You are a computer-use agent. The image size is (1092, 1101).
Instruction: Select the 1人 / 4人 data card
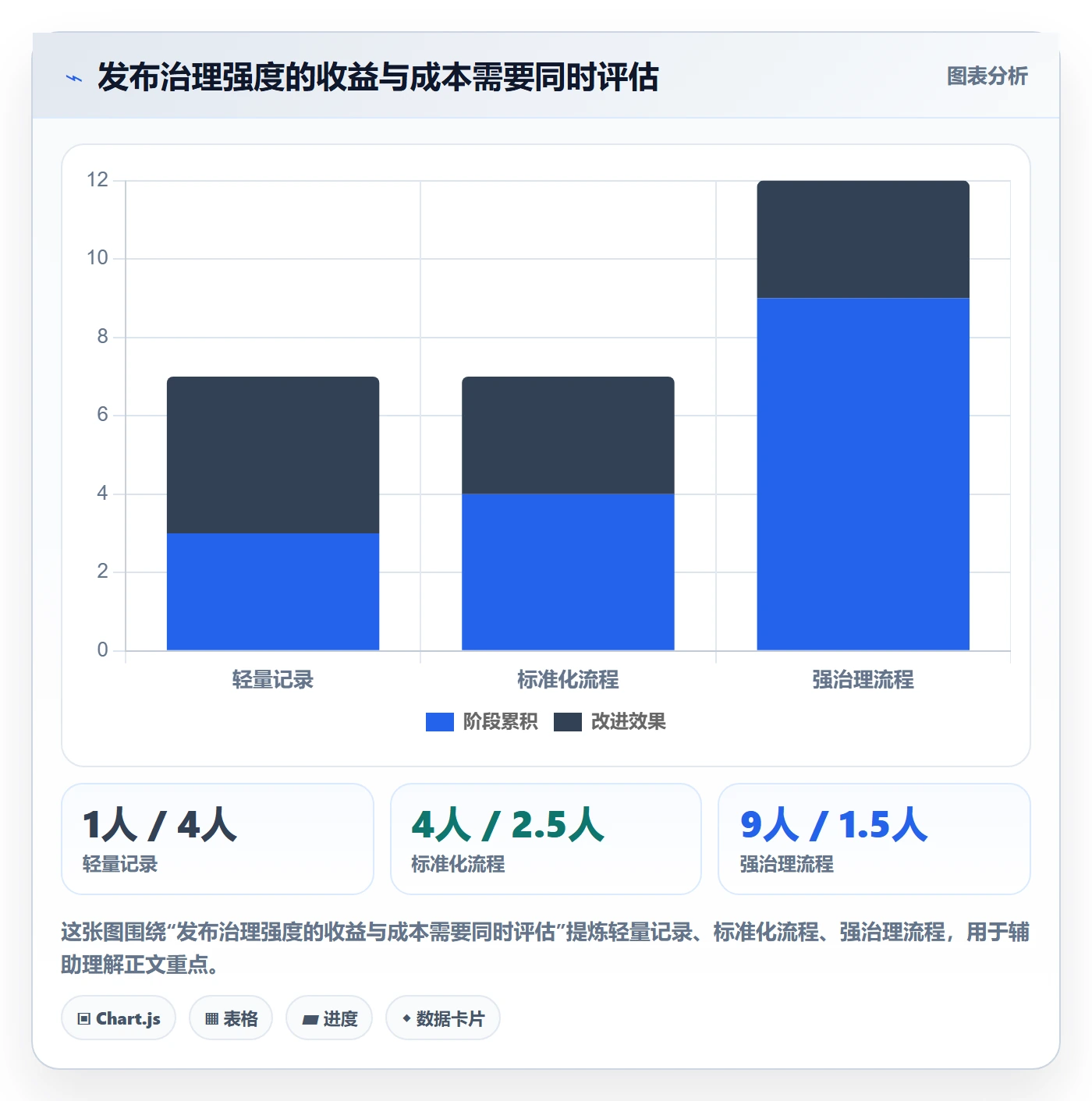(x=218, y=839)
